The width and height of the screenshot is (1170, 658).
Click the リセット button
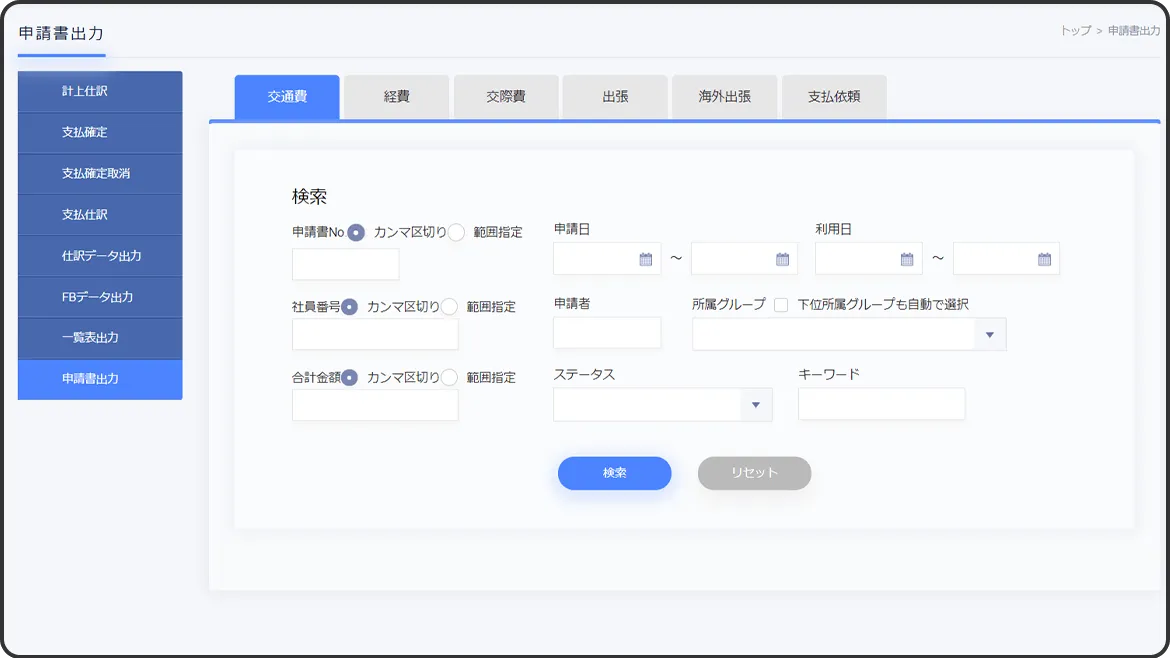[x=754, y=473]
